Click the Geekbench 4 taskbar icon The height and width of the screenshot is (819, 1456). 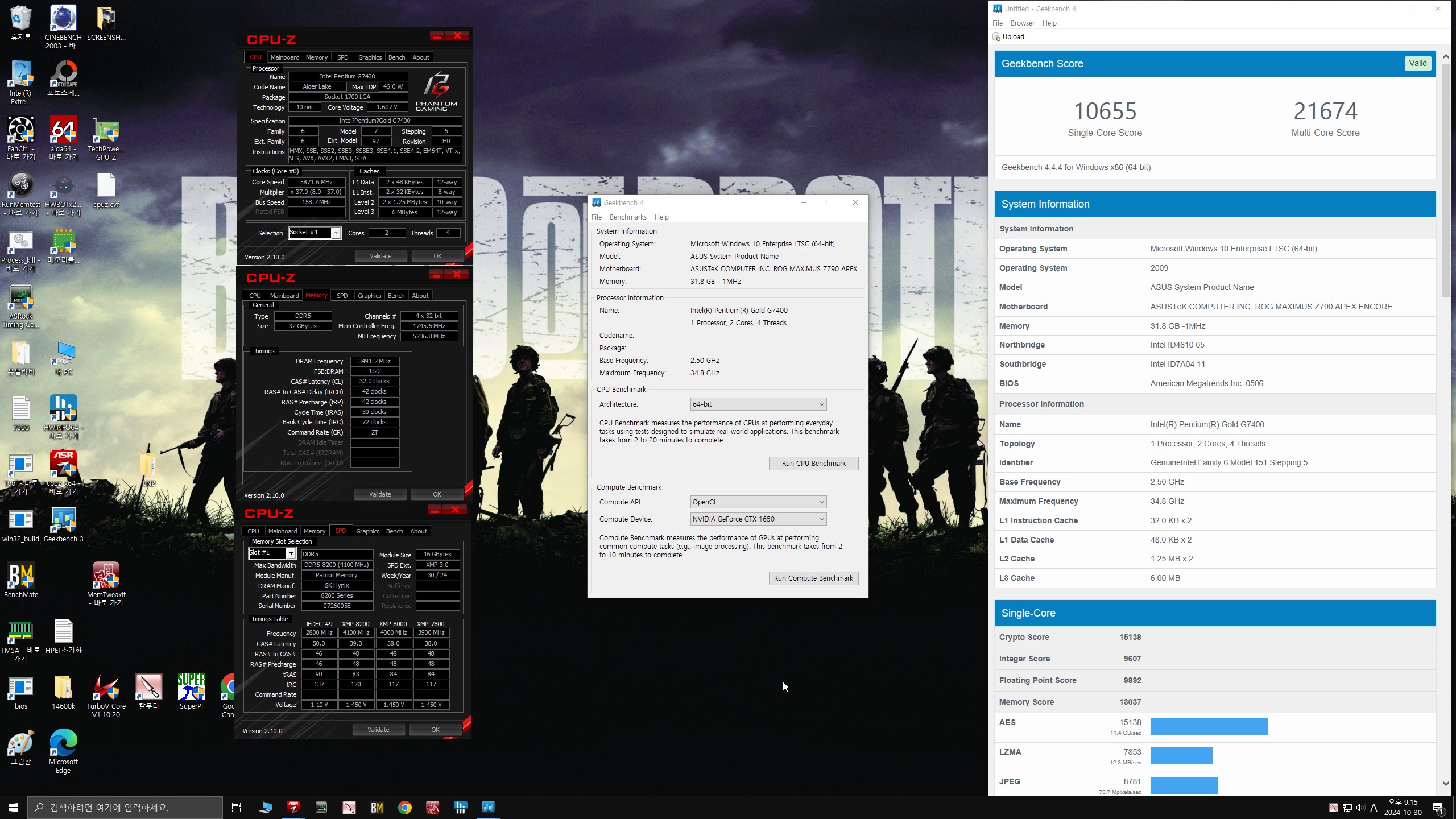489,807
